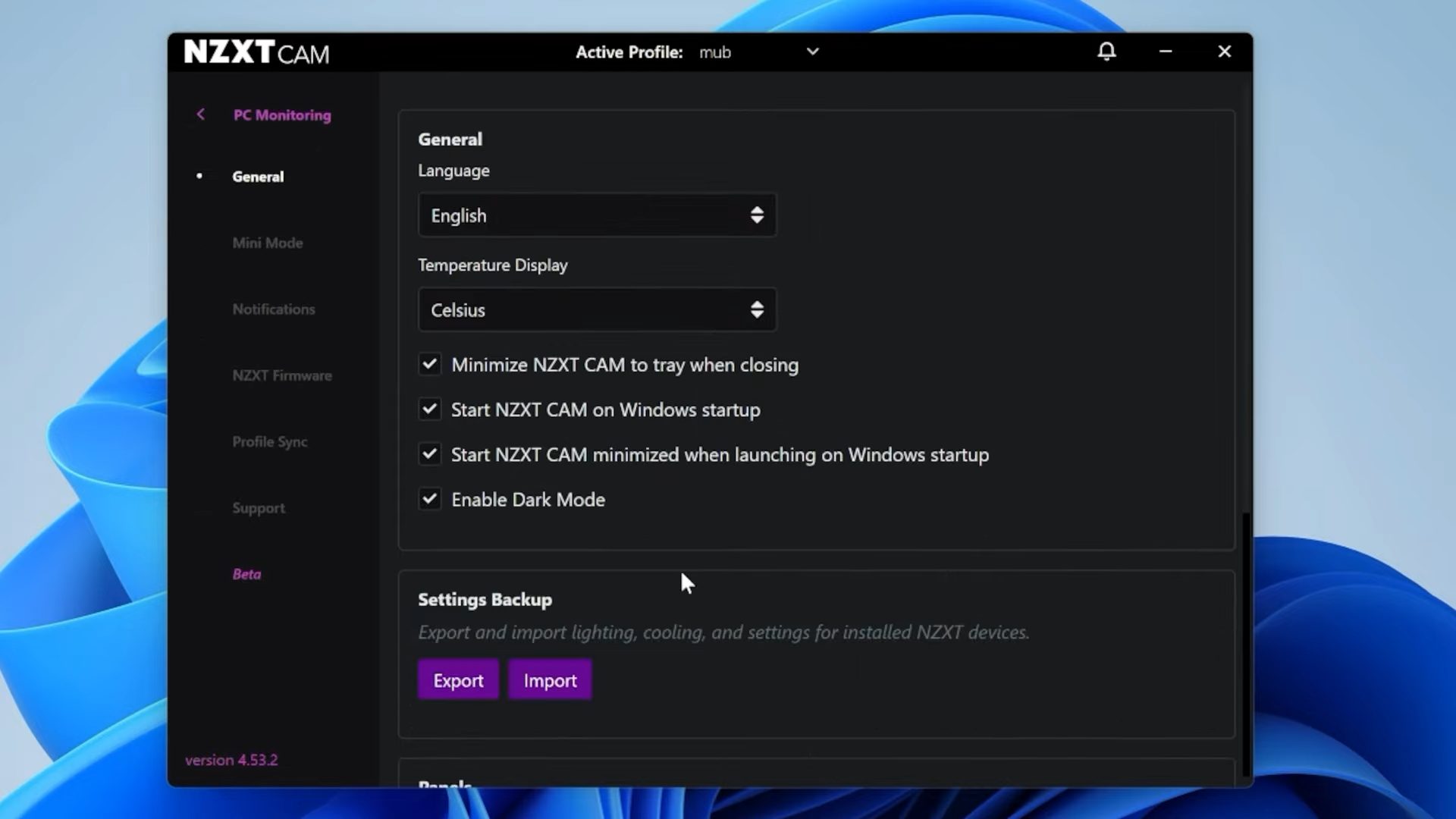Open the Mini Mode settings section
The image size is (1456, 819).
[x=268, y=243]
